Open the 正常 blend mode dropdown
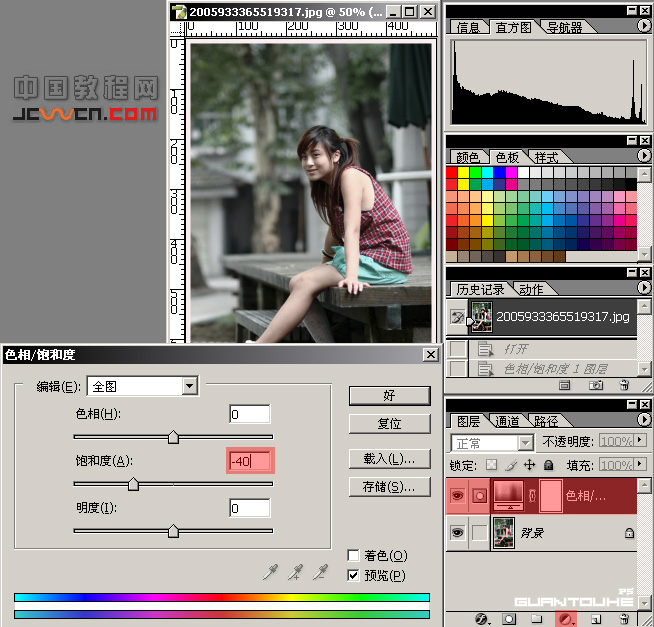This screenshot has width=654, height=627. click(525, 443)
